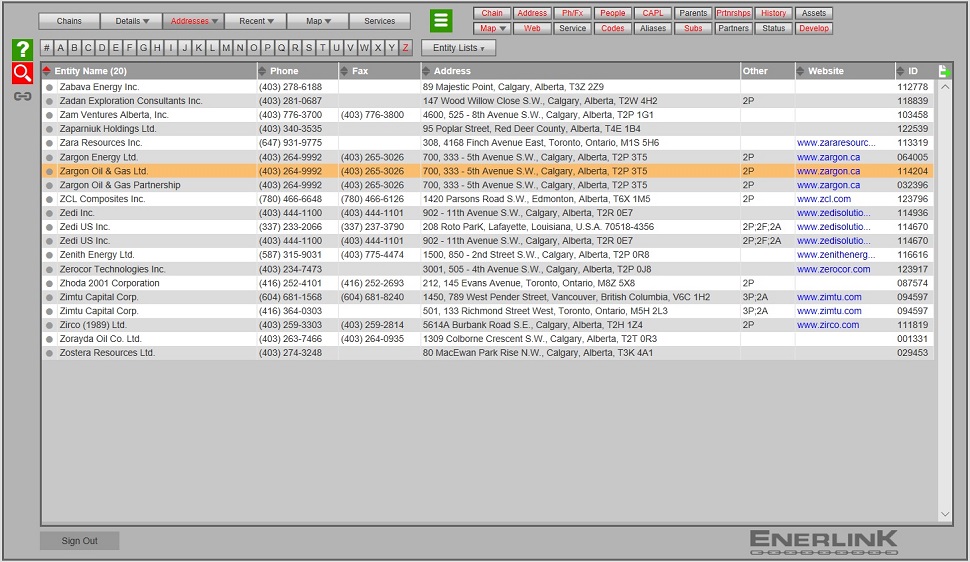970x562 pixels.
Task: Sort by the Address column arrow
Action: [x=426, y=71]
